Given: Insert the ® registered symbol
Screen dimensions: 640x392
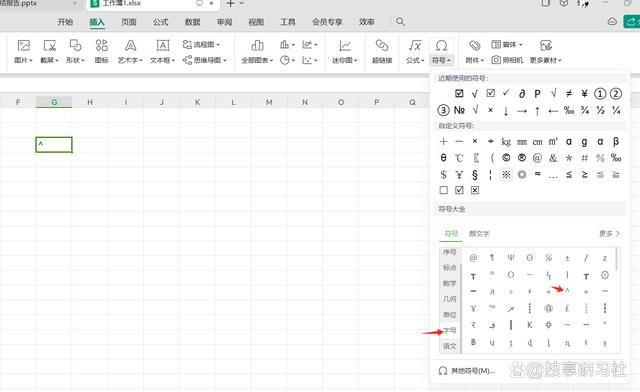Looking at the screenshot, I should 522,158.
